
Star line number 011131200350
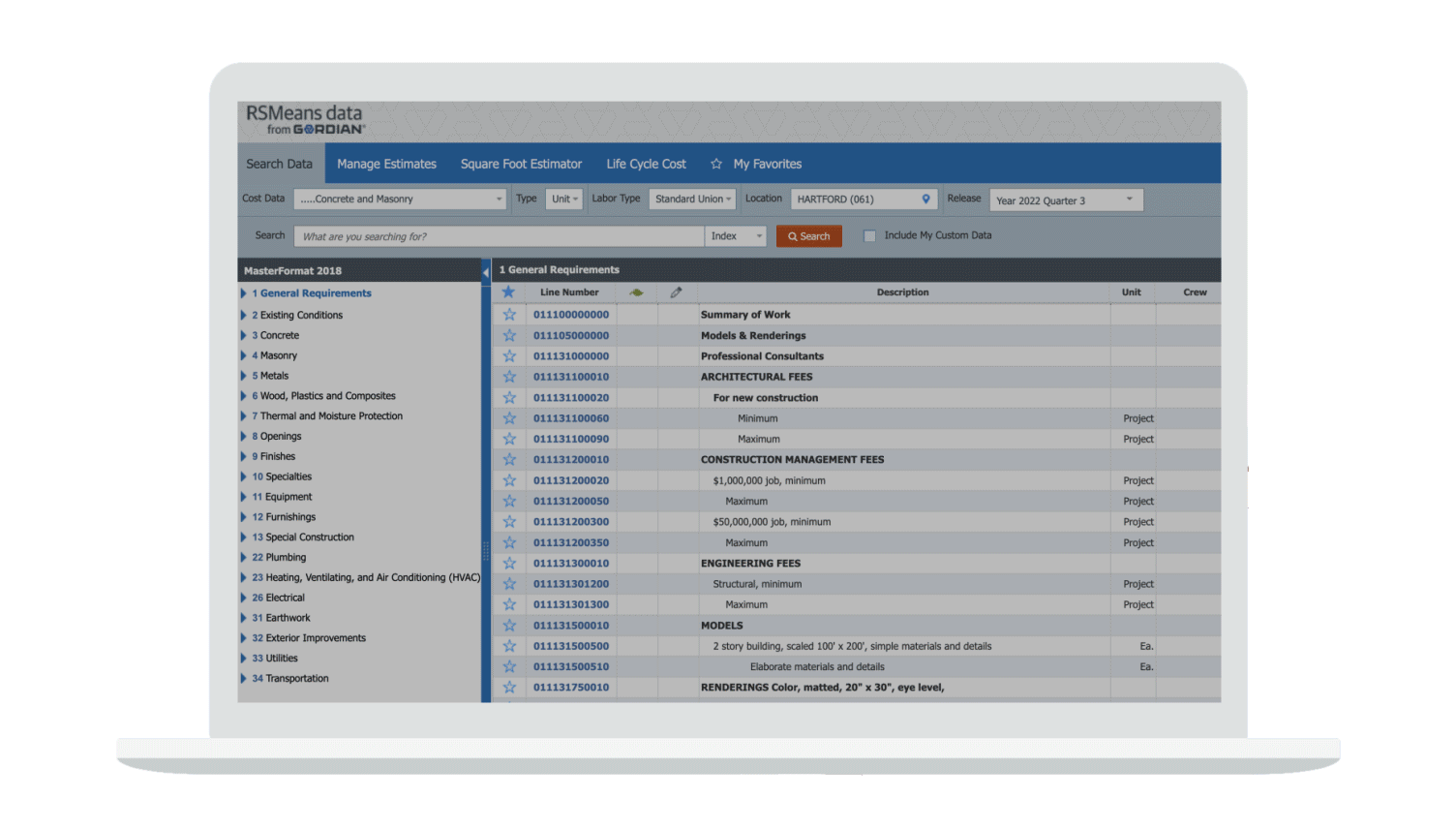509,542
